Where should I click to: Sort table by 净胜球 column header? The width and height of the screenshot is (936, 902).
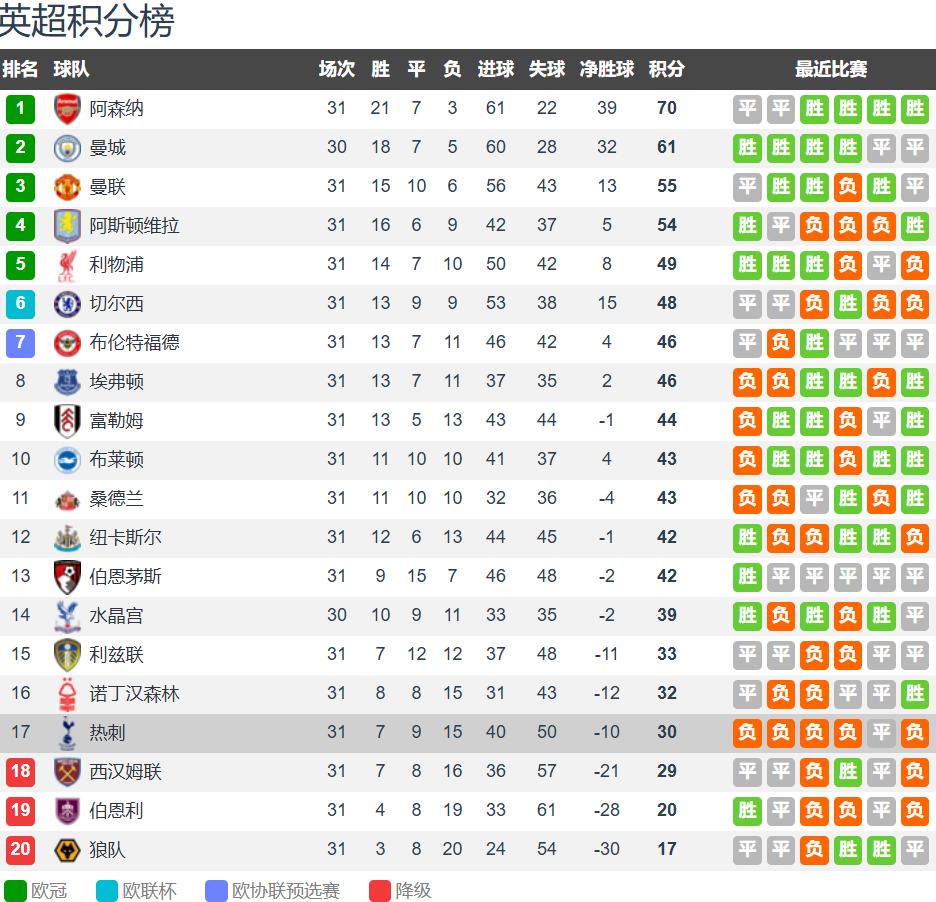point(607,69)
